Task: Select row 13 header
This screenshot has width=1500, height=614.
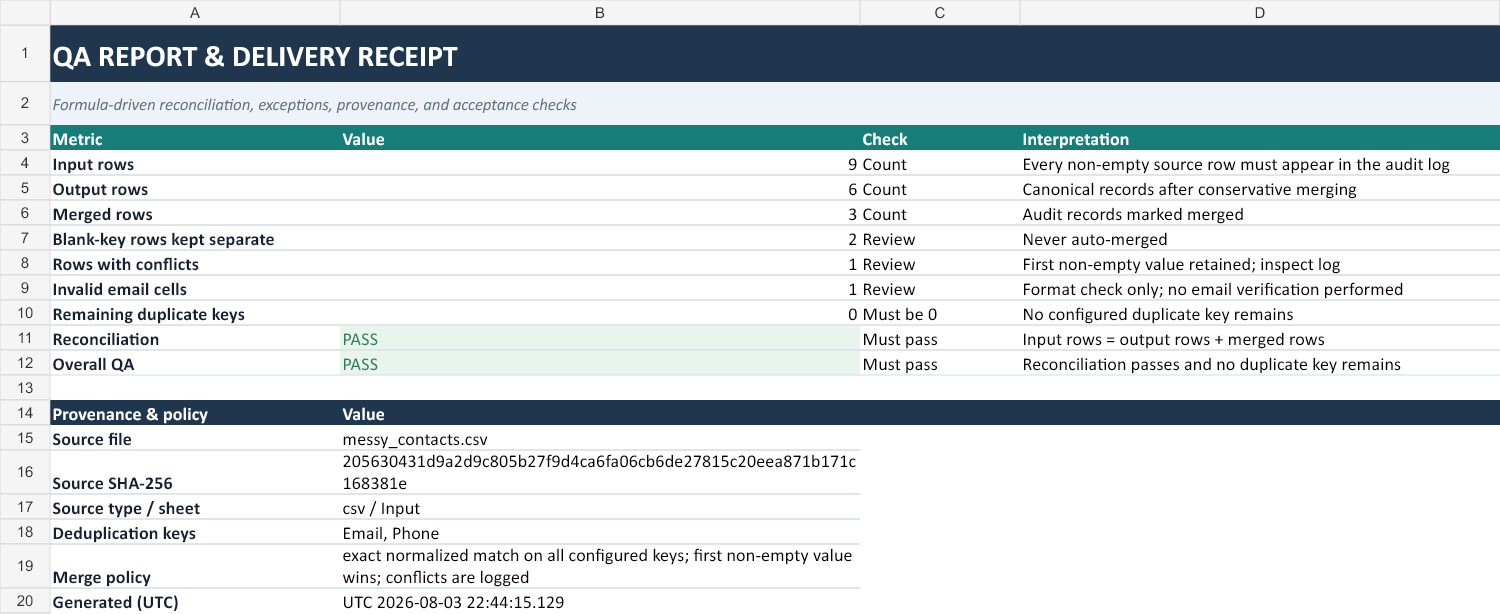Action: click(x=24, y=388)
